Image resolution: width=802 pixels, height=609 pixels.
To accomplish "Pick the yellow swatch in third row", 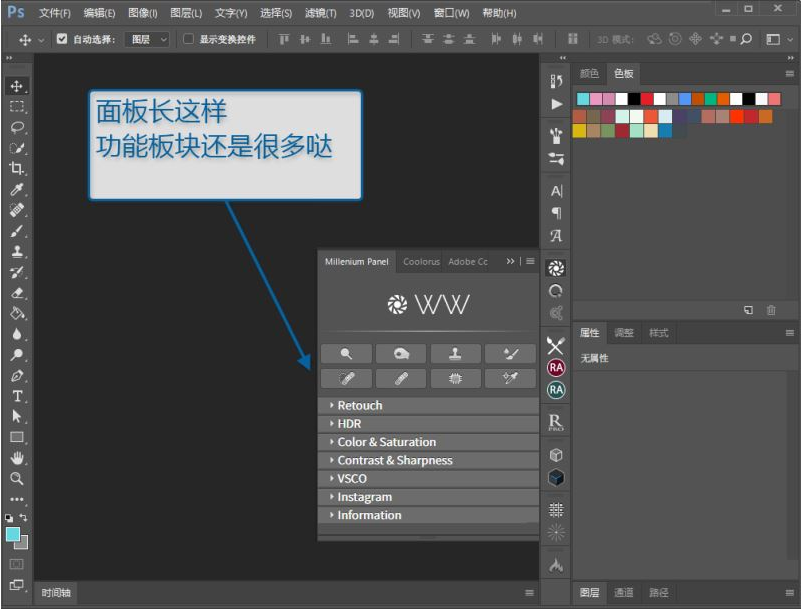I will pos(579,131).
